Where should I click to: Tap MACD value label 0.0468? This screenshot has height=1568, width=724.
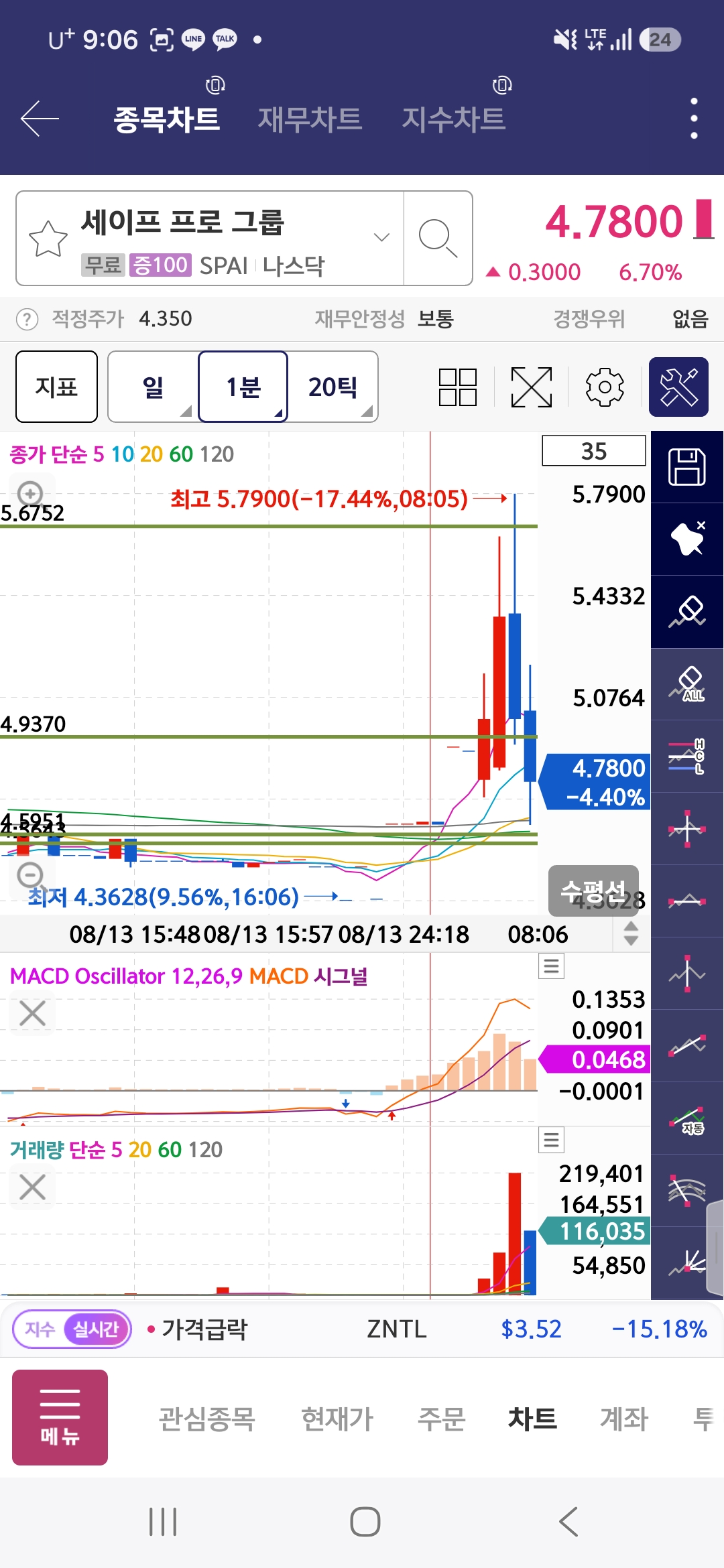tap(595, 1059)
